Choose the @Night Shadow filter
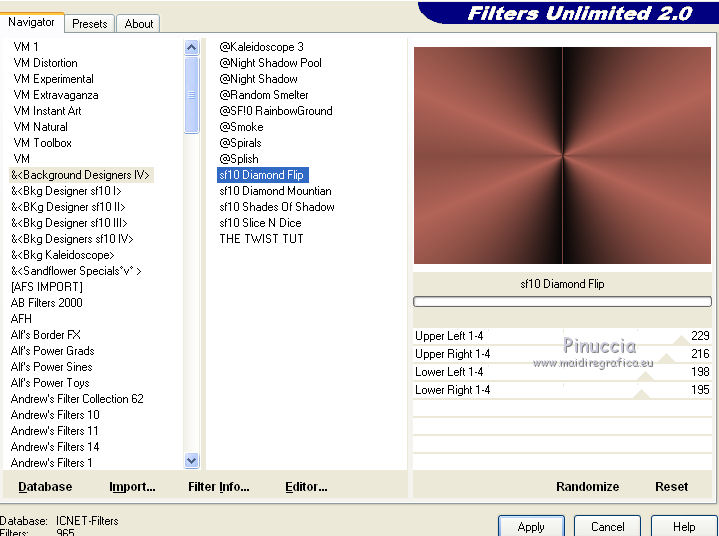The height and width of the screenshot is (536, 719). pos(259,79)
